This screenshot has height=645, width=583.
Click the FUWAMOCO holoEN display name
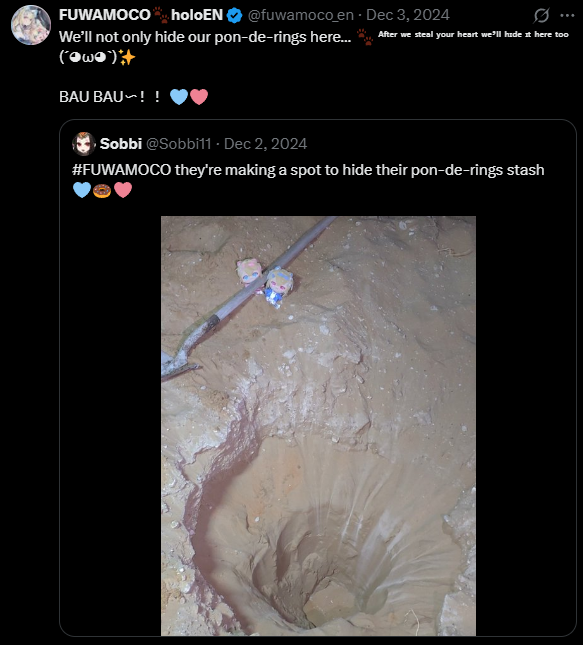(x=141, y=15)
